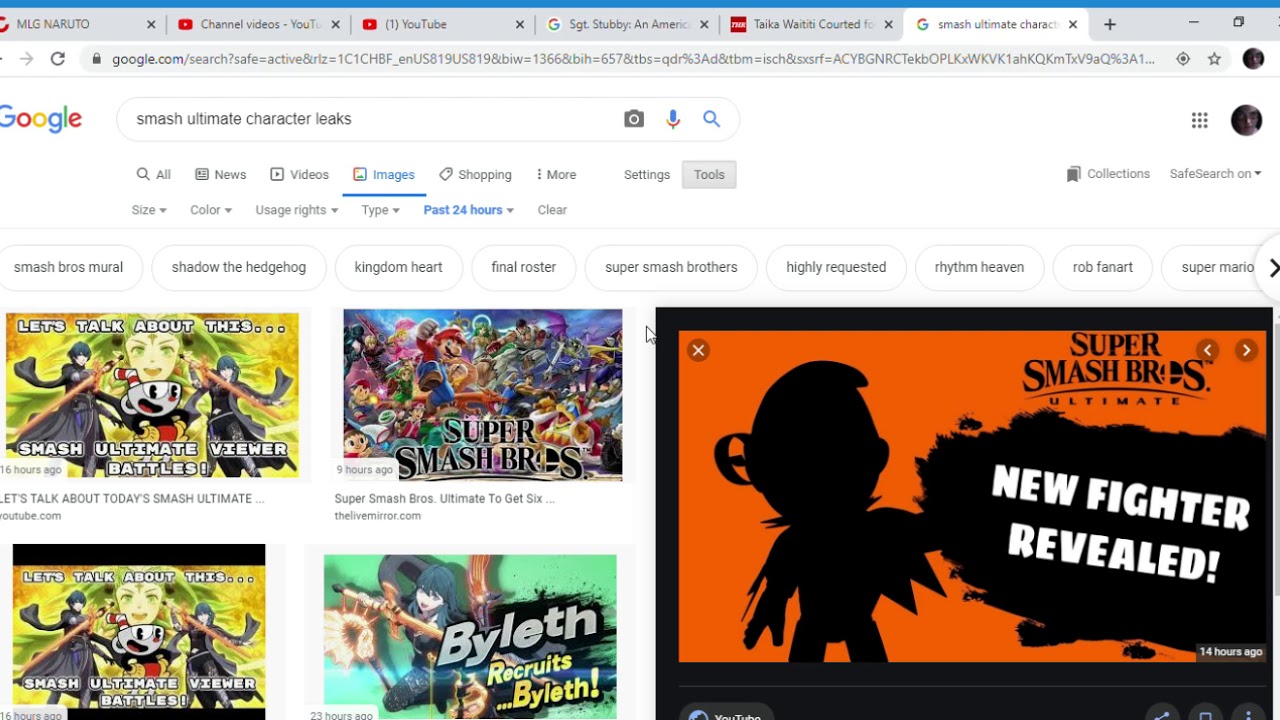Screen dimensions: 1280x720
Task: Select the kingdom heart chip
Action: tap(398, 267)
